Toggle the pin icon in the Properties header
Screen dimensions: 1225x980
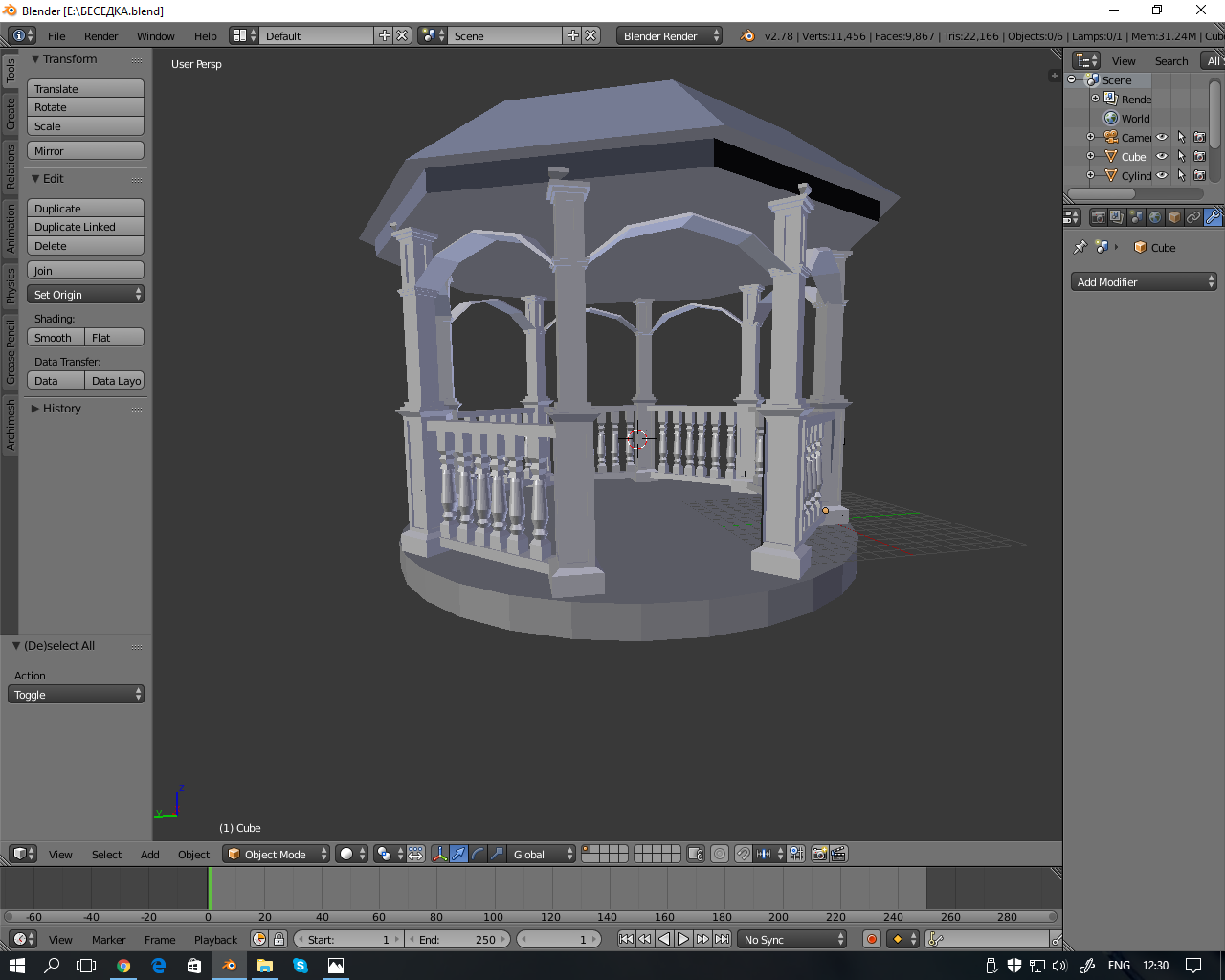(x=1080, y=246)
